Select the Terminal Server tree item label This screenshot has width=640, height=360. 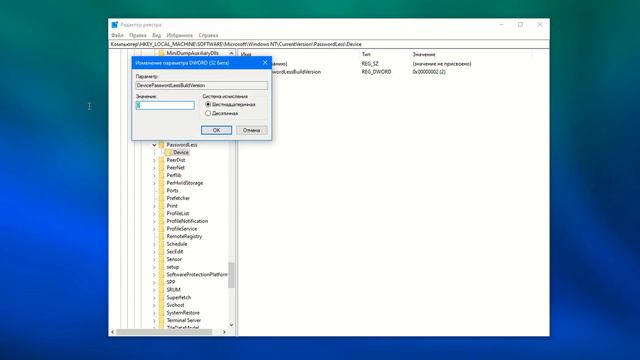(184, 320)
